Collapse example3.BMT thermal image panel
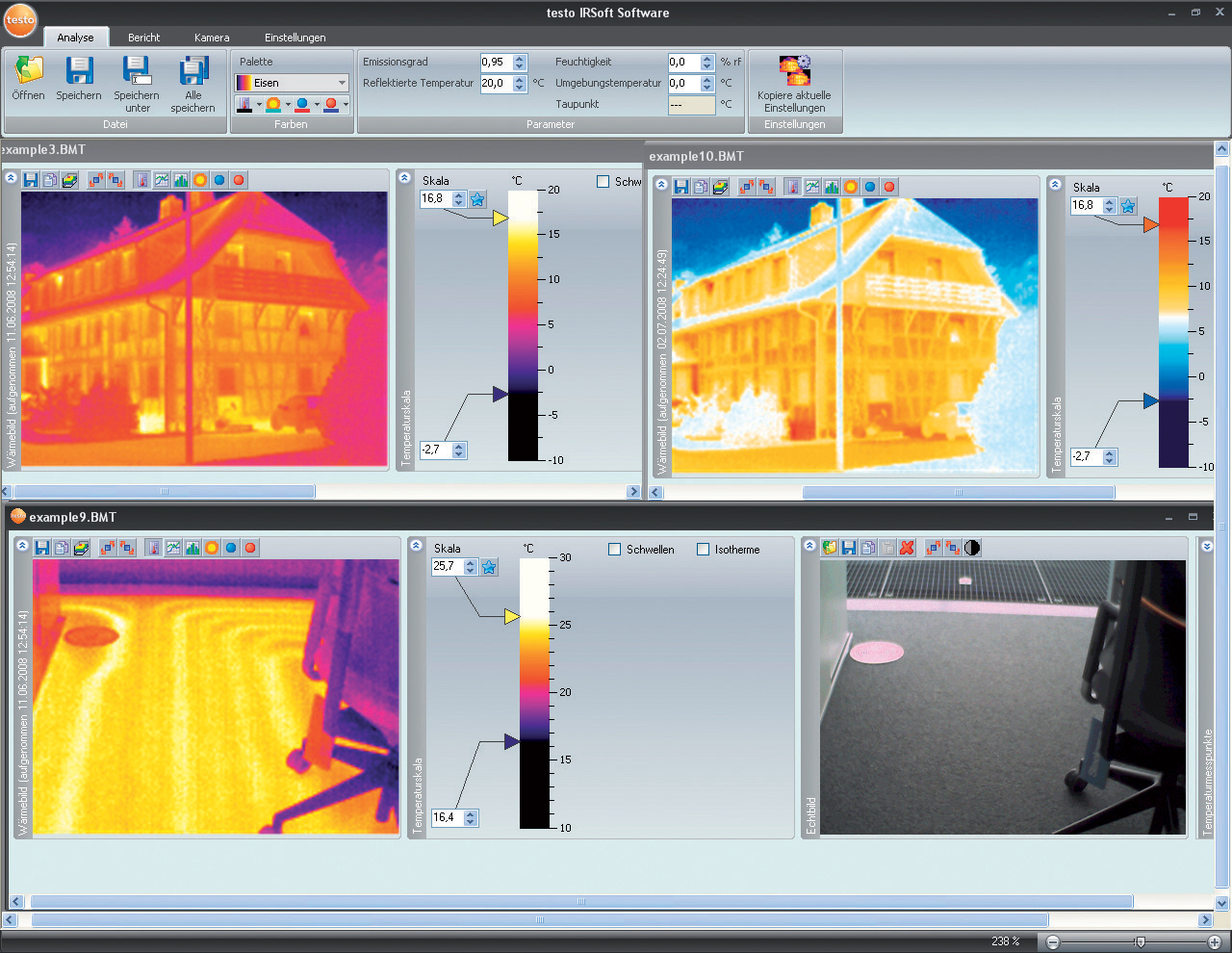Image resolution: width=1232 pixels, height=953 pixels. pyautogui.click(x=10, y=178)
